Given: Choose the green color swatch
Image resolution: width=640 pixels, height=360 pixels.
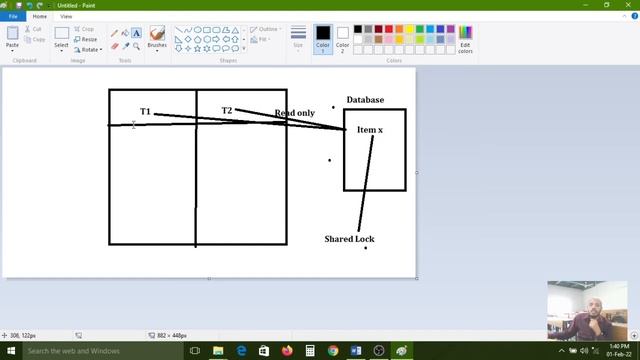Looking at the screenshot, I should (420, 29).
